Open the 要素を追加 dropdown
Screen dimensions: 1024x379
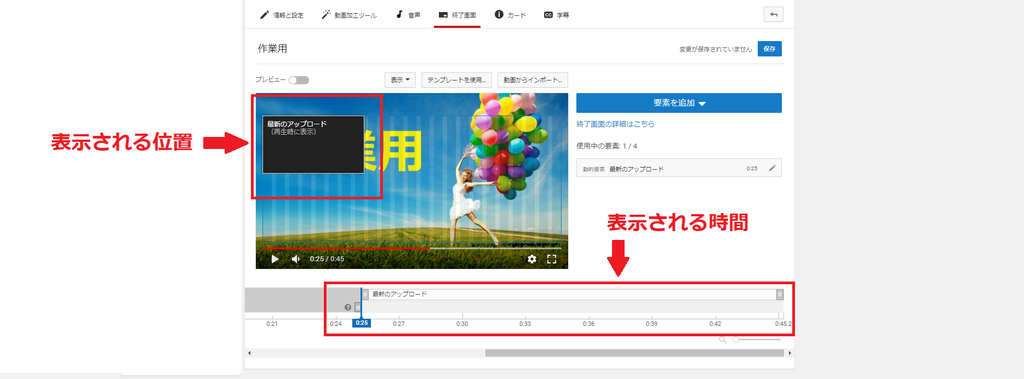[x=679, y=103]
